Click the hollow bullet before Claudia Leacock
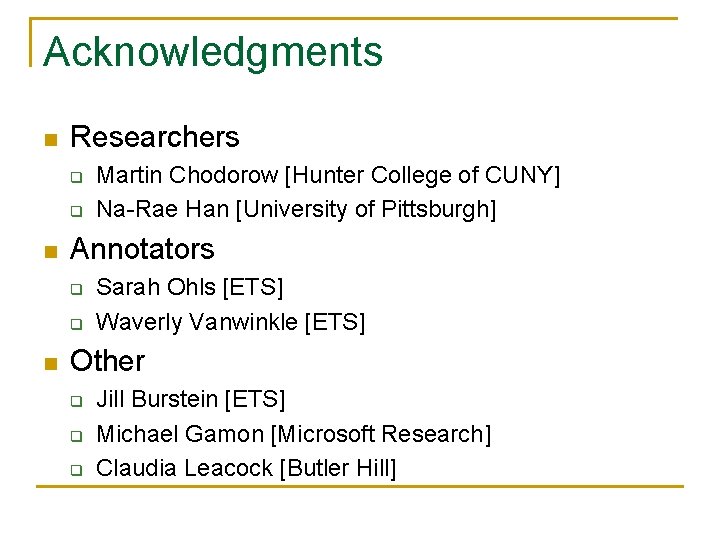Viewport: 720px width, 540px height. pos(74,470)
